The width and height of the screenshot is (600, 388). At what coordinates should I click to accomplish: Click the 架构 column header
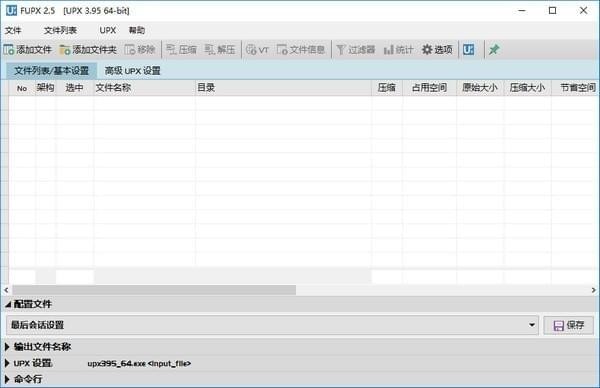46,88
